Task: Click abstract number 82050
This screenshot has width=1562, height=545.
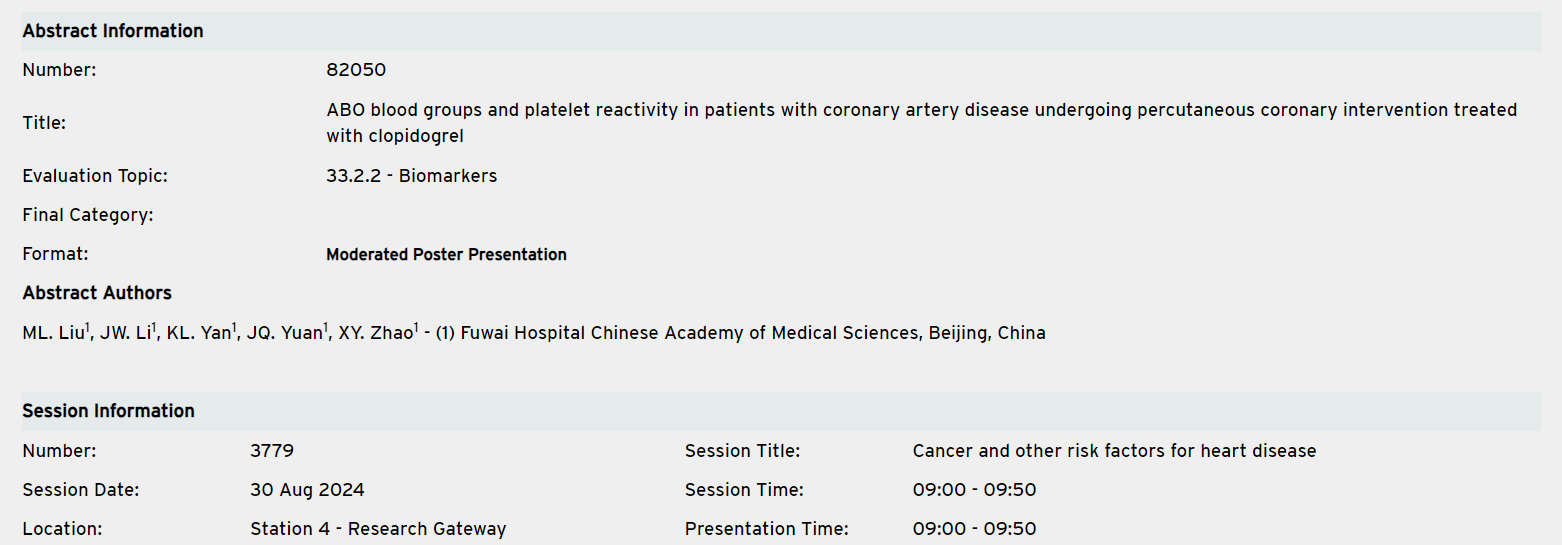Action: [356, 70]
